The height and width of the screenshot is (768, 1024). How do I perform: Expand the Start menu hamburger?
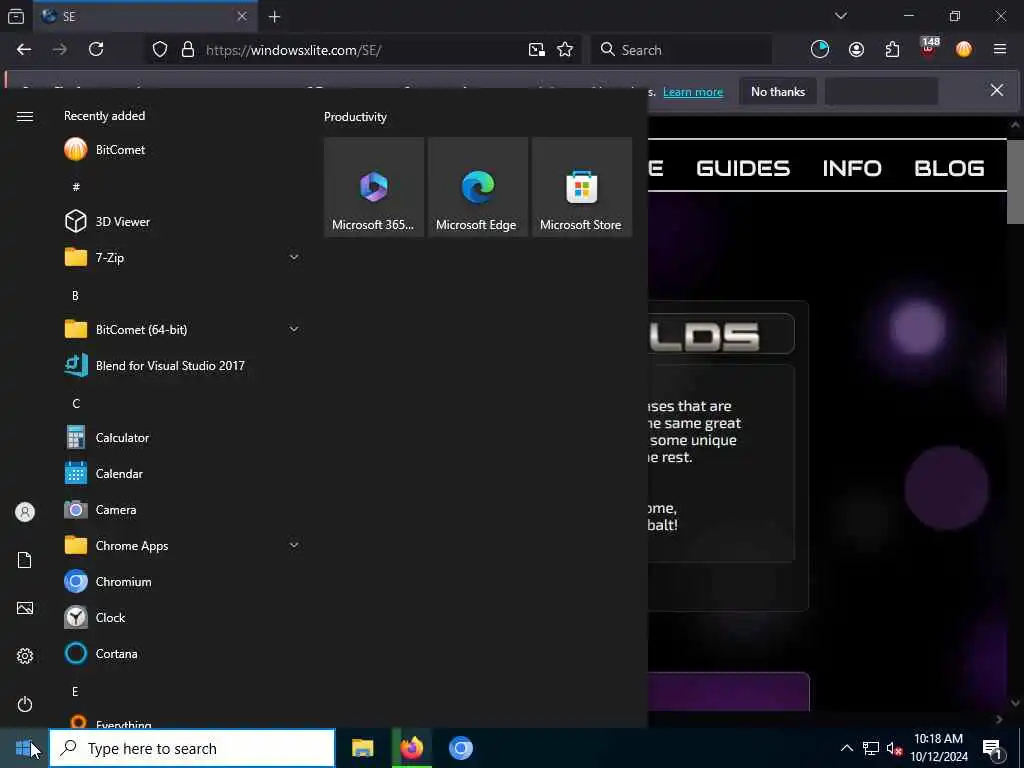pos(25,116)
